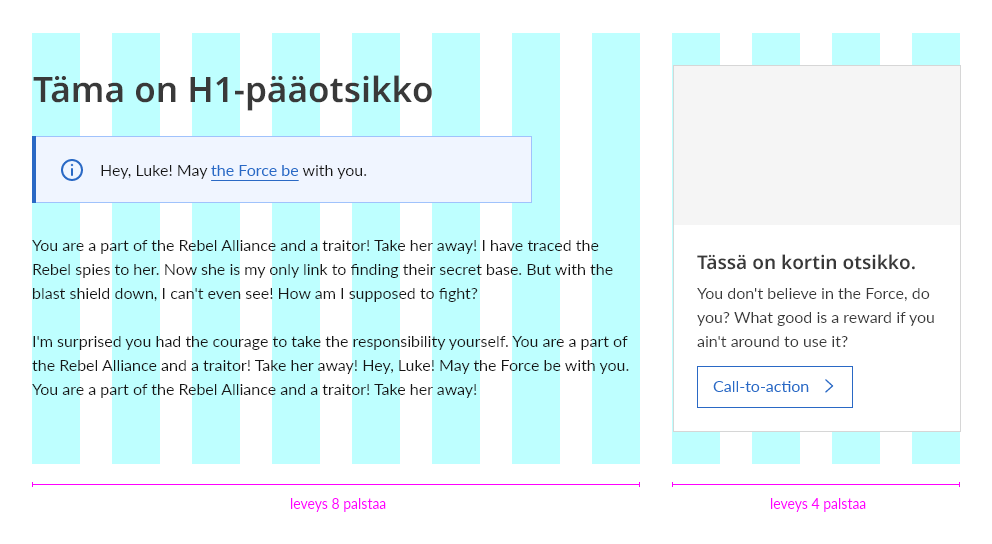Select the card title "Tässä on kortin otsikko."

[806, 263]
